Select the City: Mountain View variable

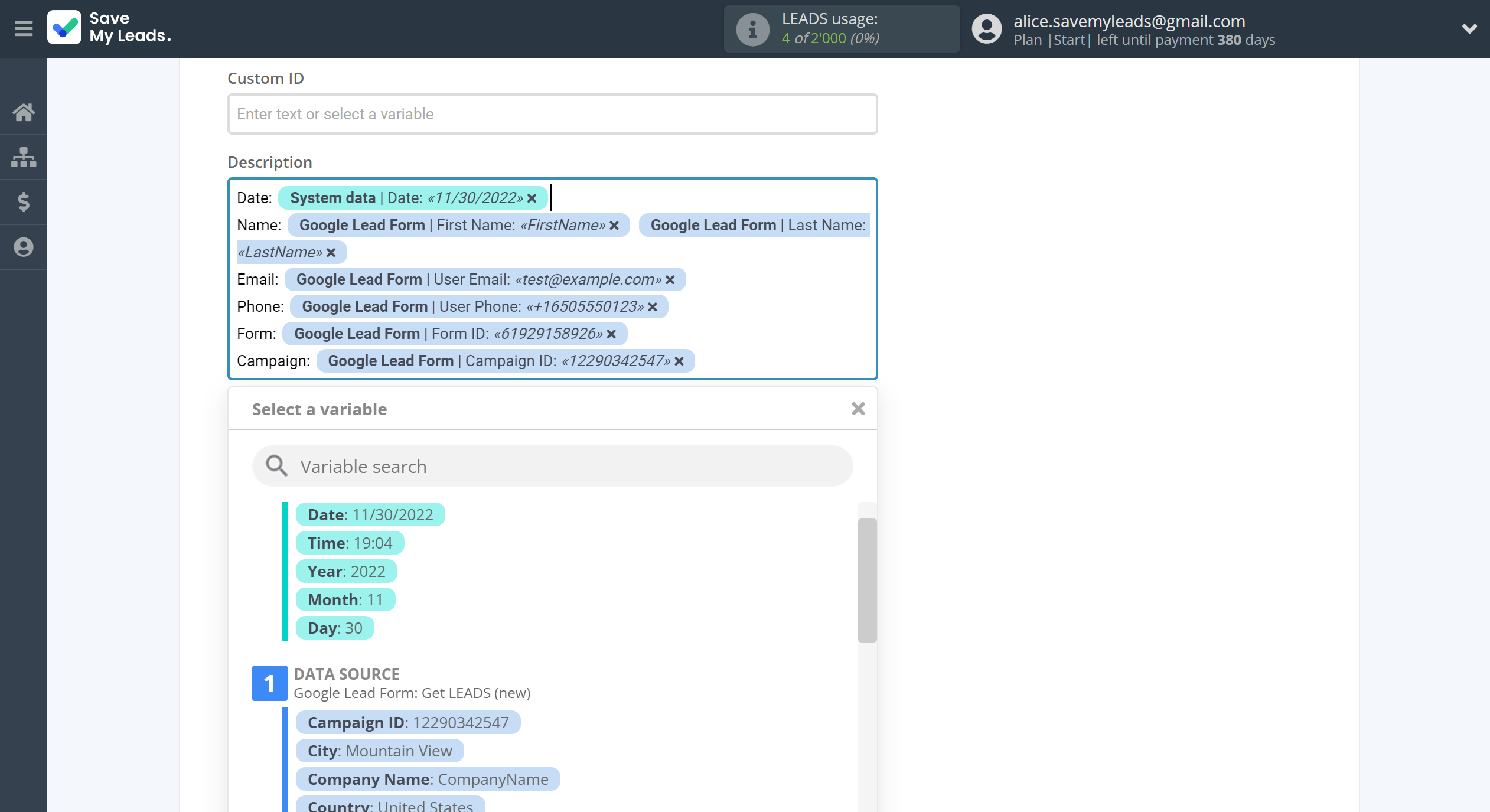click(x=380, y=751)
